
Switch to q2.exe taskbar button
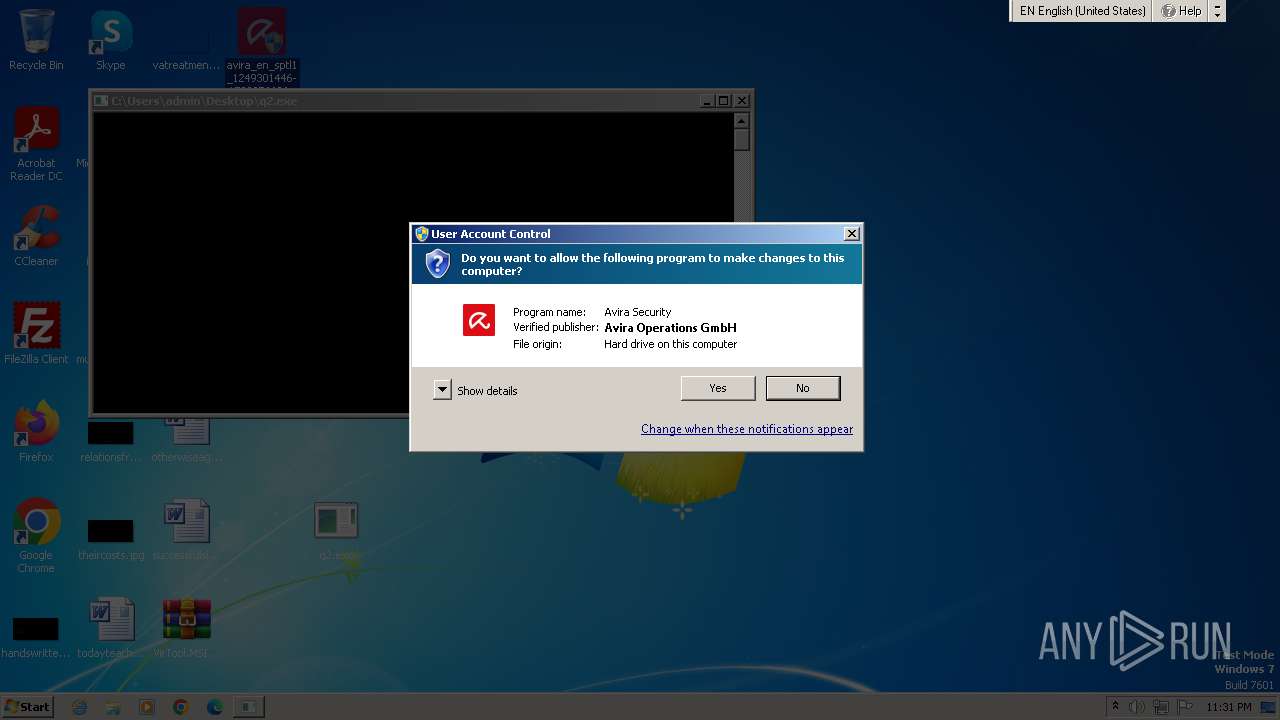click(248, 707)
